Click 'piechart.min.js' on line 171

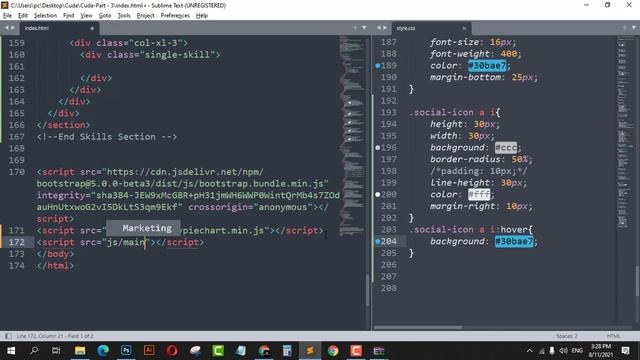[223, 231]
